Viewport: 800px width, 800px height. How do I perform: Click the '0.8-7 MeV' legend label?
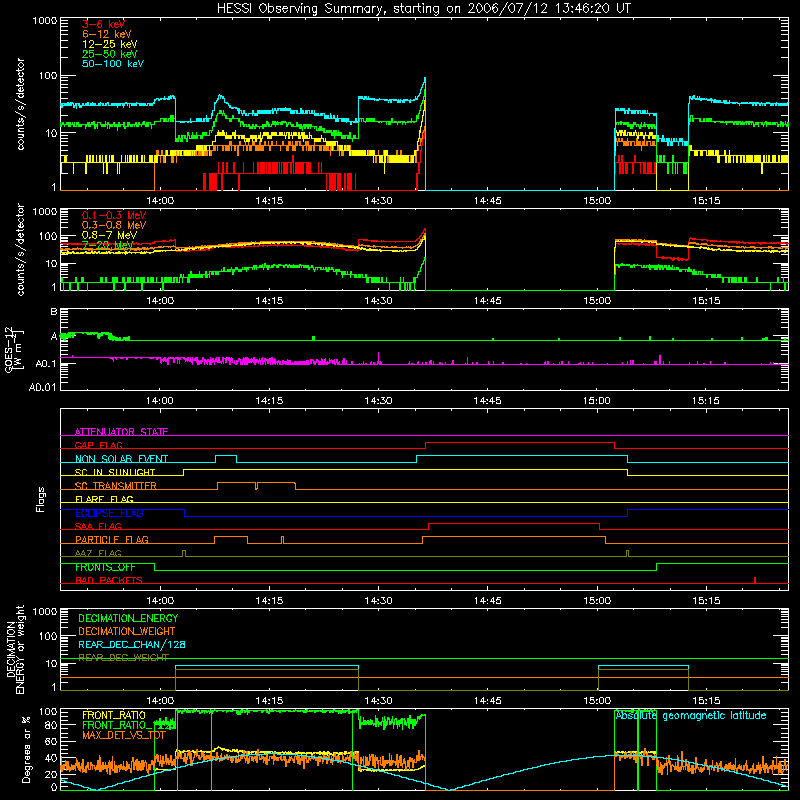(110, 235)
